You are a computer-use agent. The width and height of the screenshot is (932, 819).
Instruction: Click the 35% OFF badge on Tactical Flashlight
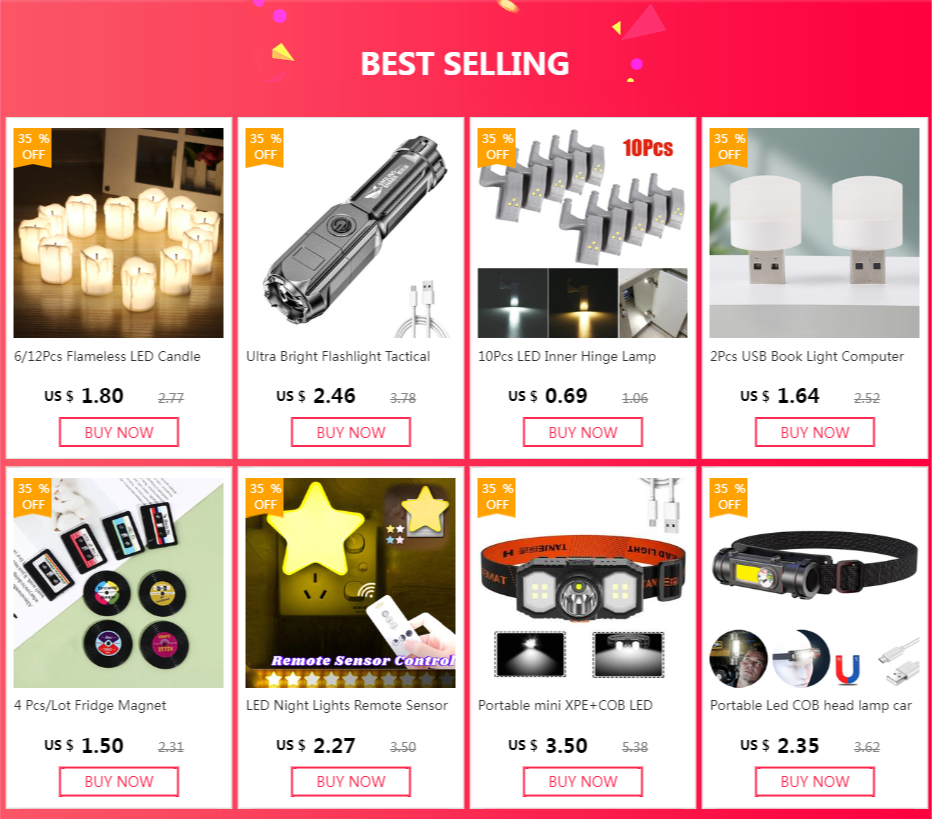(x=265, y=147)
